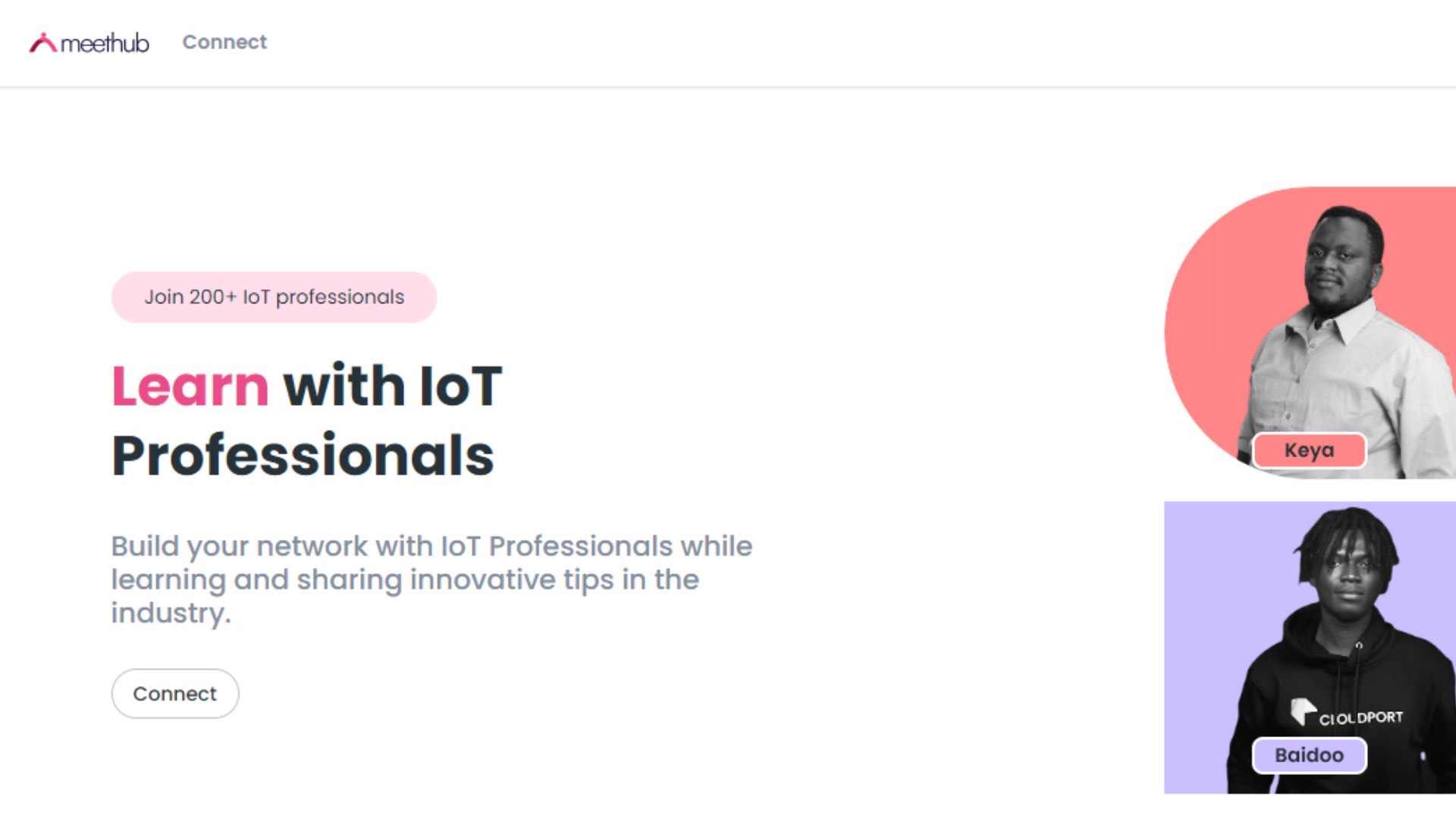Viewport: 1456px width, 819px height.
Task: Open the Connect link in the navbar
Action: 224,42
